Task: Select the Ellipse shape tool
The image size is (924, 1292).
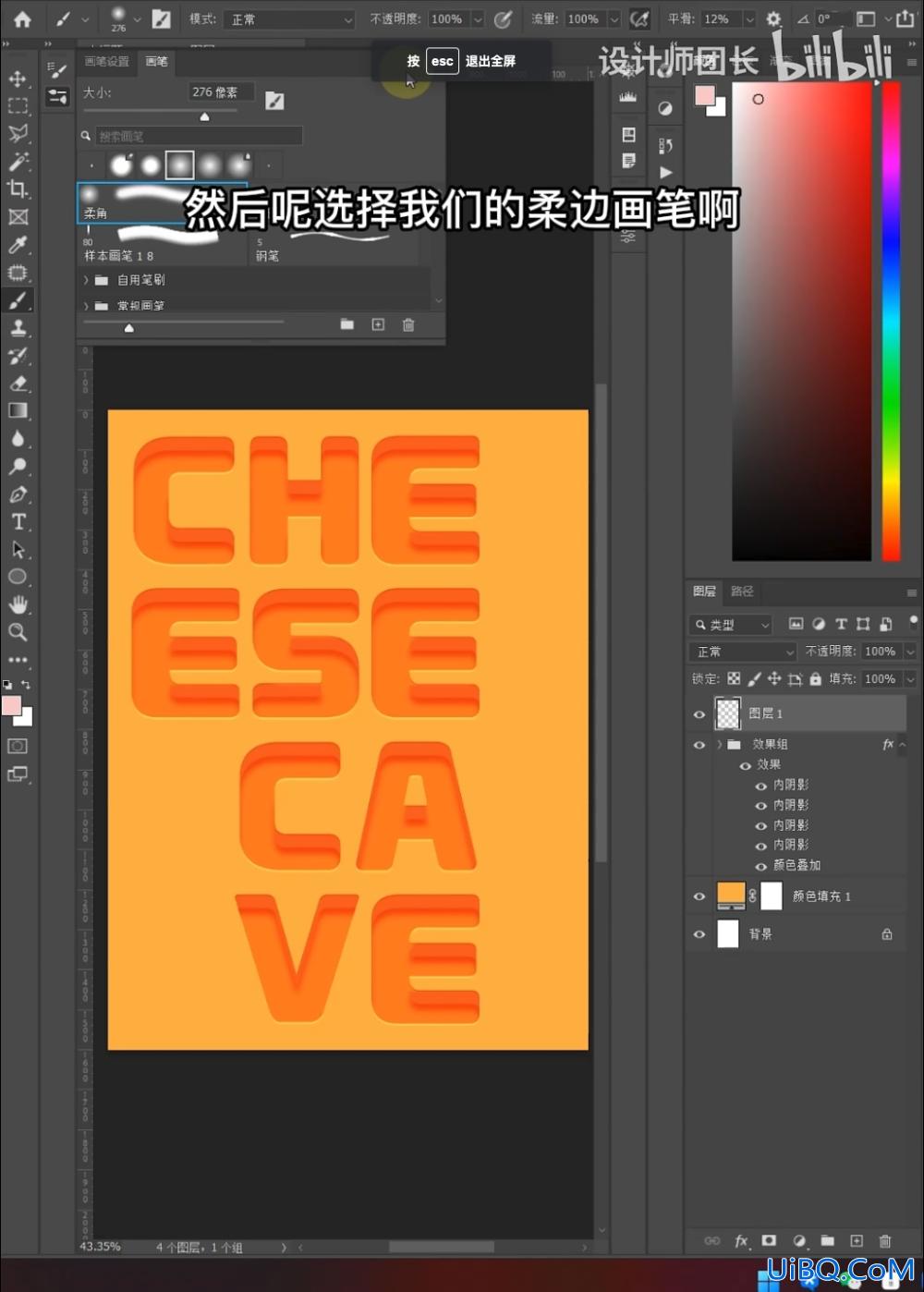Action: pos(18,577)
